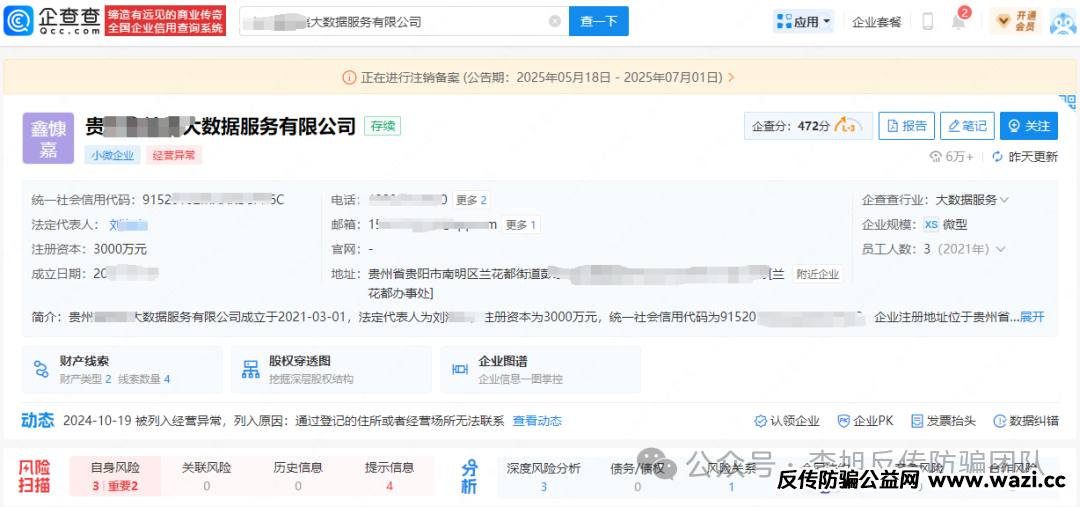Viewport: 1080px width, 507px height.
Task: Click the 附近企业 nearby companies button
Action: 818,273
